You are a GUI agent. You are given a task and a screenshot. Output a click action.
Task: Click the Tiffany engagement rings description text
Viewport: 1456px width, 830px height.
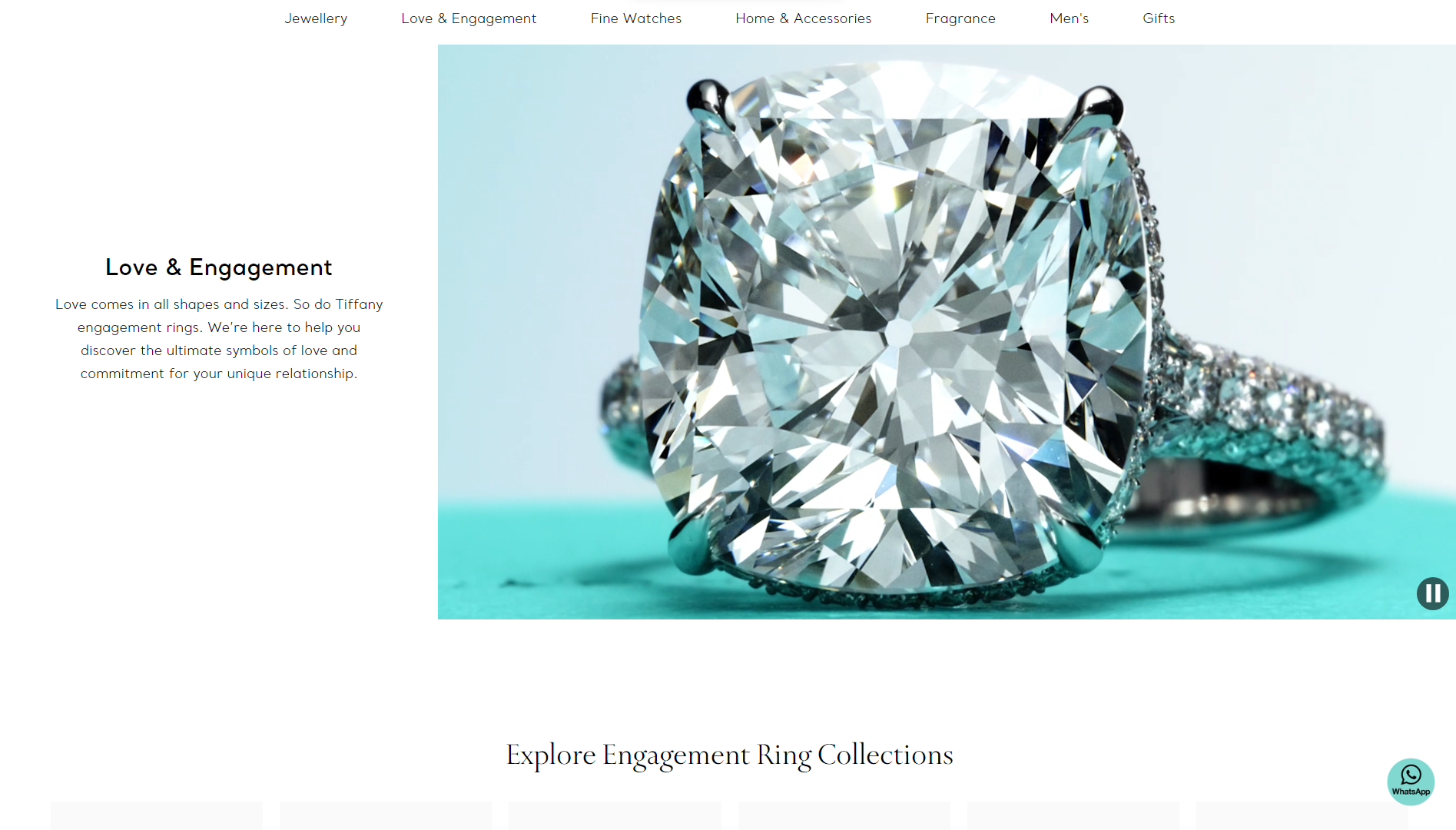point(219,339)
